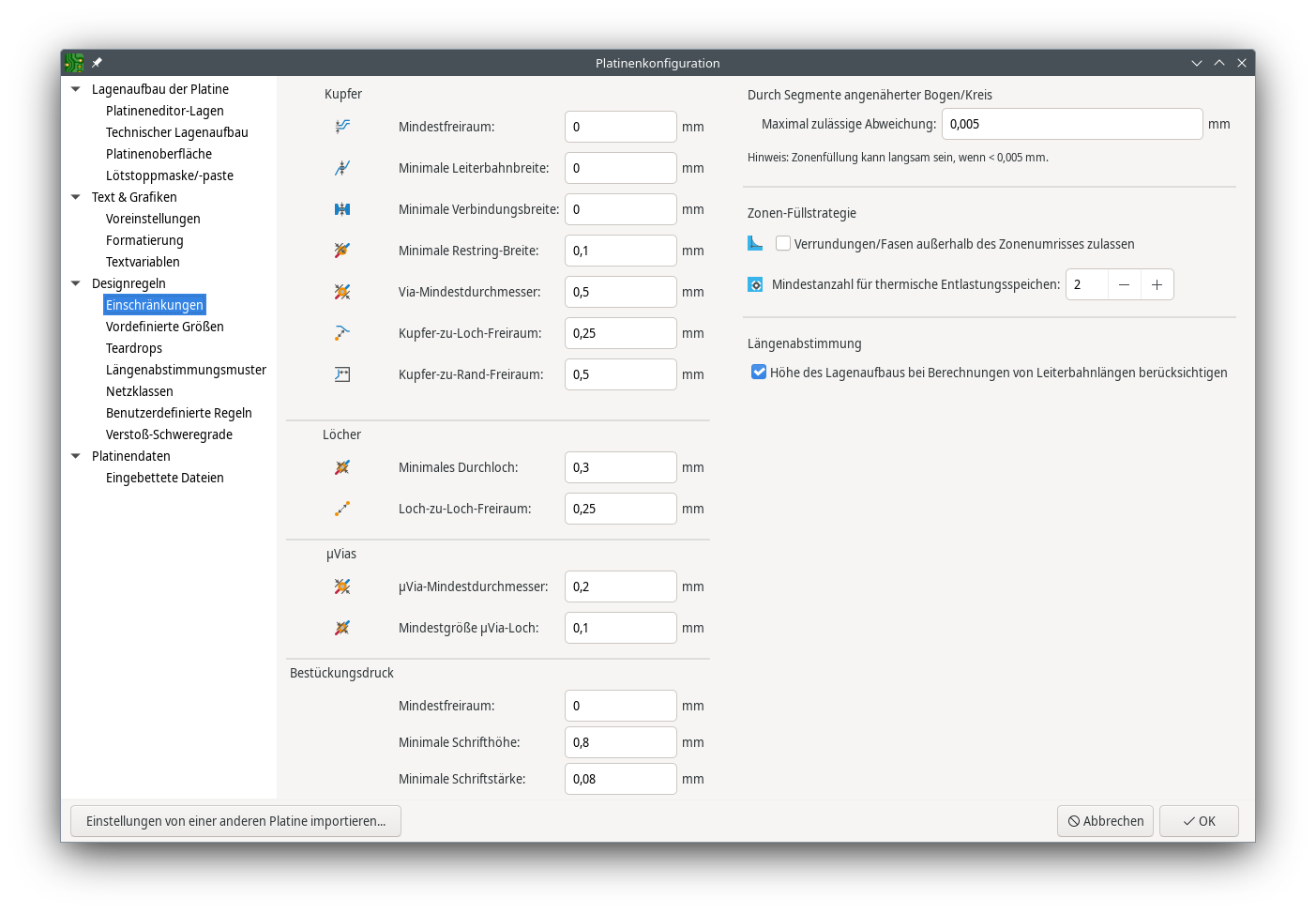The width and height of the screenshot is (1316, 914).
Task: Decrease the thermal relief spoke count
Action: coord(1124,284)
